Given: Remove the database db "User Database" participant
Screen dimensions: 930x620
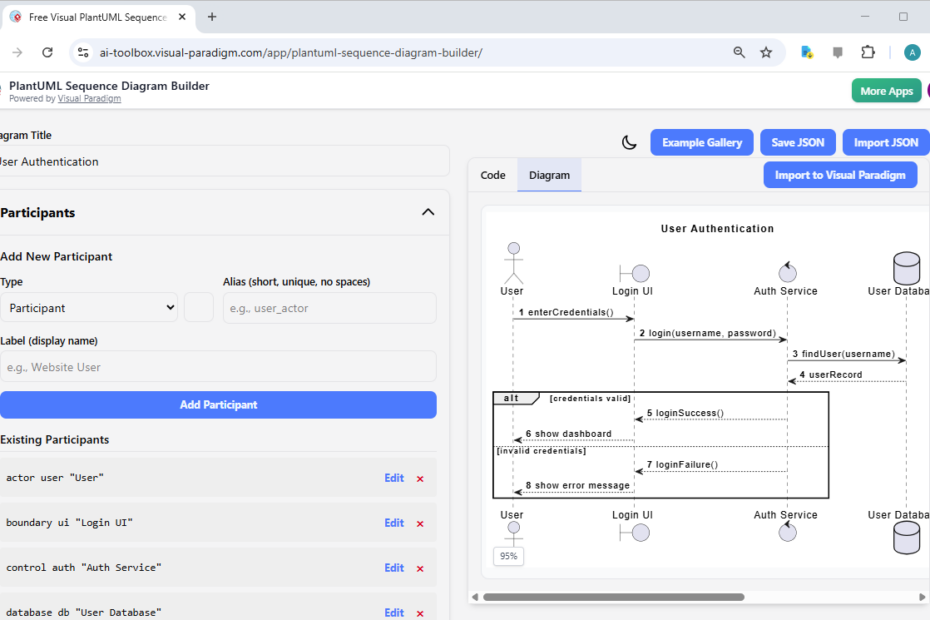Looking at the screenshot, I should click(420, 613).
